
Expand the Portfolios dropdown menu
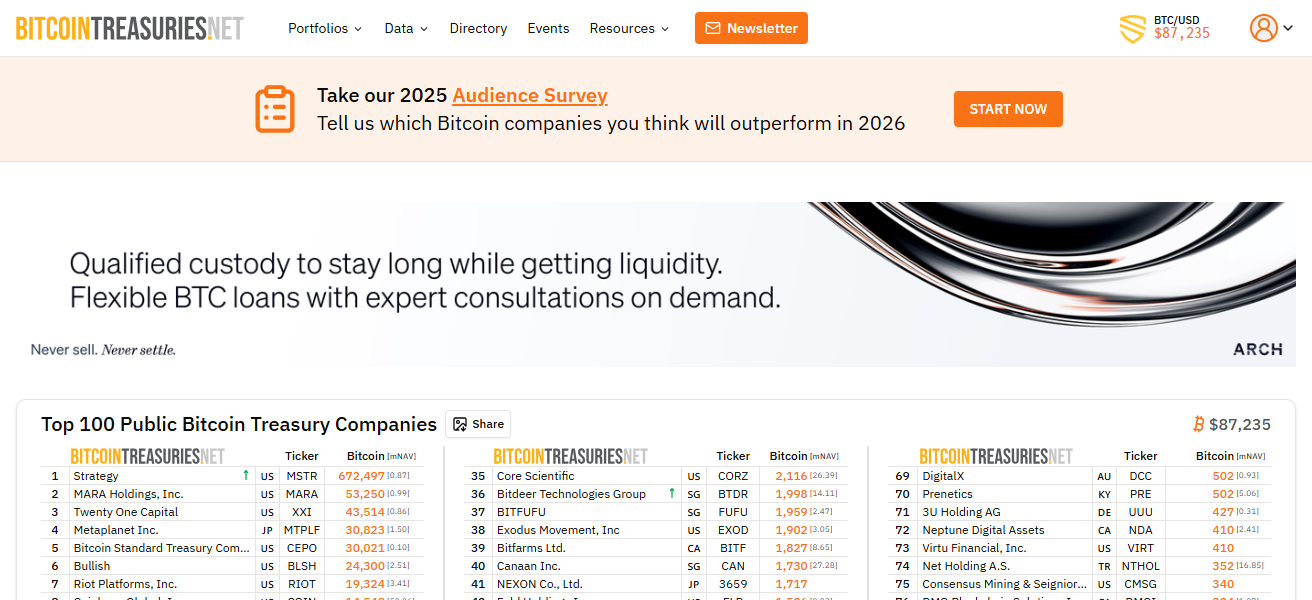325,28
